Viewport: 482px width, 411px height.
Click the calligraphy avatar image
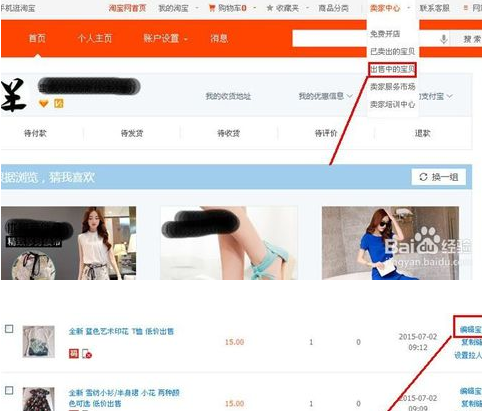[x=14, y=95]
